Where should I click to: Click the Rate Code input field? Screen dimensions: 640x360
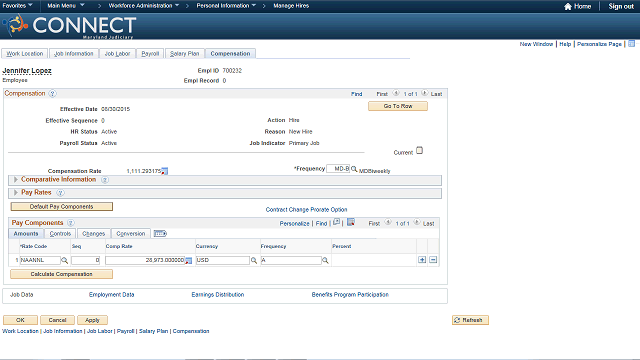(40, 260)
